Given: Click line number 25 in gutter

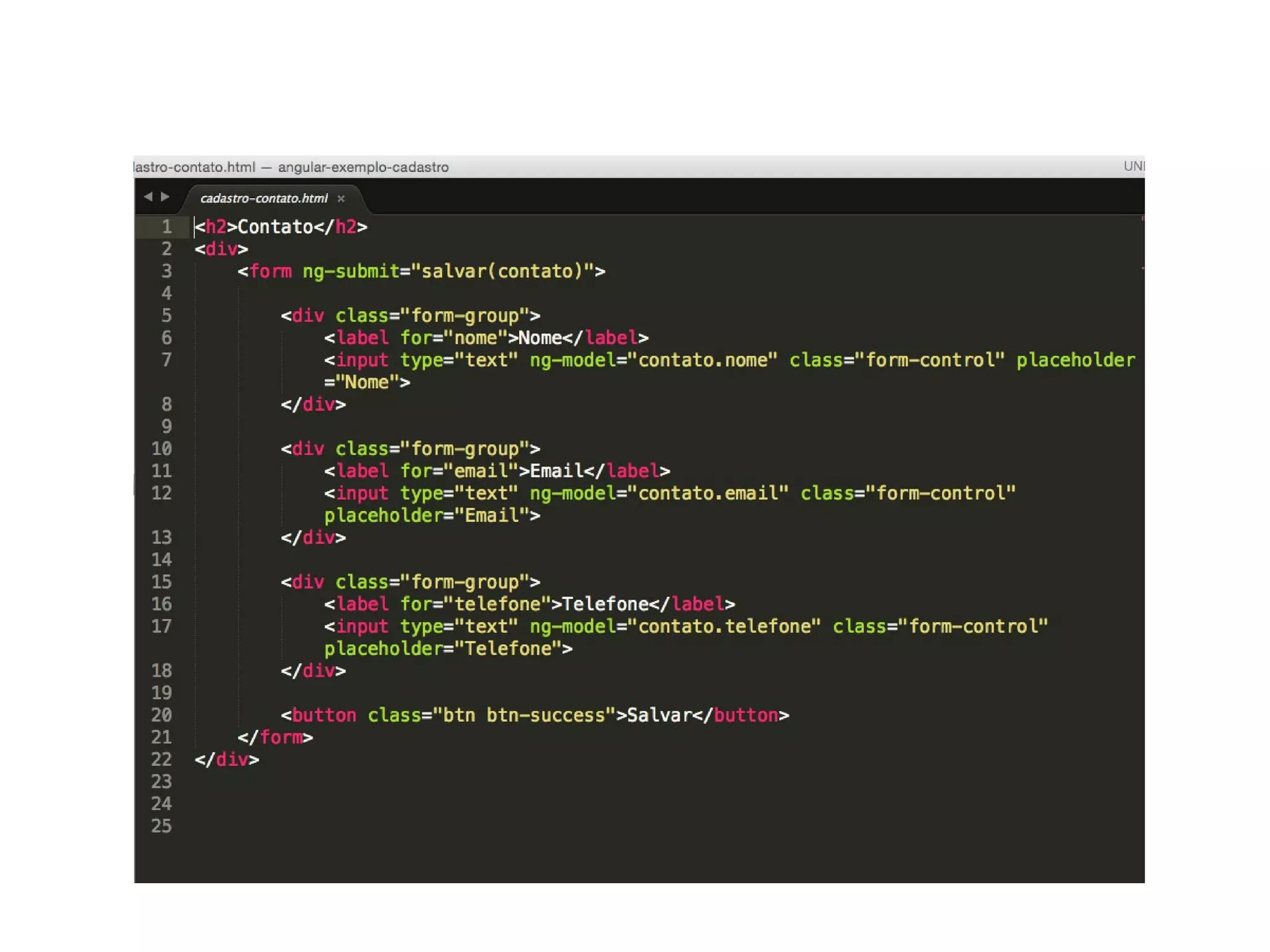Looking at the screenshot, I should (162, 826).
